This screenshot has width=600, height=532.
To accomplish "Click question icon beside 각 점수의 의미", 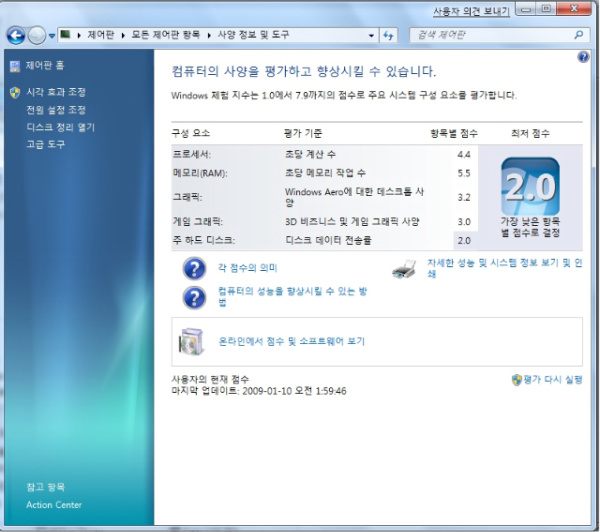I will [194, 268].
